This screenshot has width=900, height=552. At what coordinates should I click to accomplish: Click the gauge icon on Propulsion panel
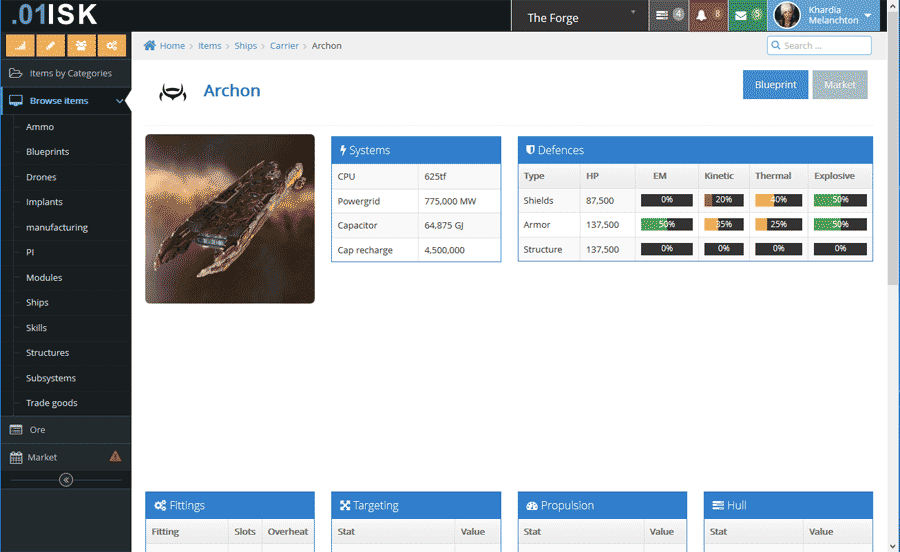[x=532, y=506]
